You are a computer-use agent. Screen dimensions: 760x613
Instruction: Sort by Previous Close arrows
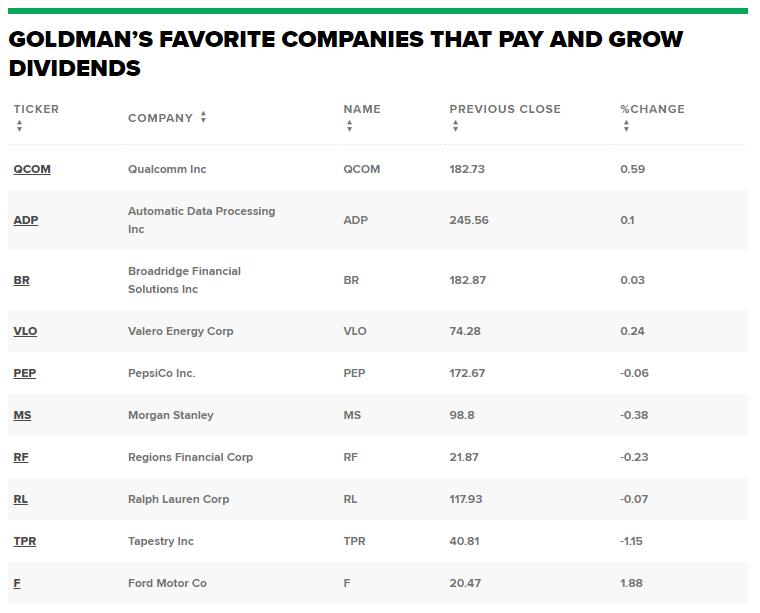(455, 127)
